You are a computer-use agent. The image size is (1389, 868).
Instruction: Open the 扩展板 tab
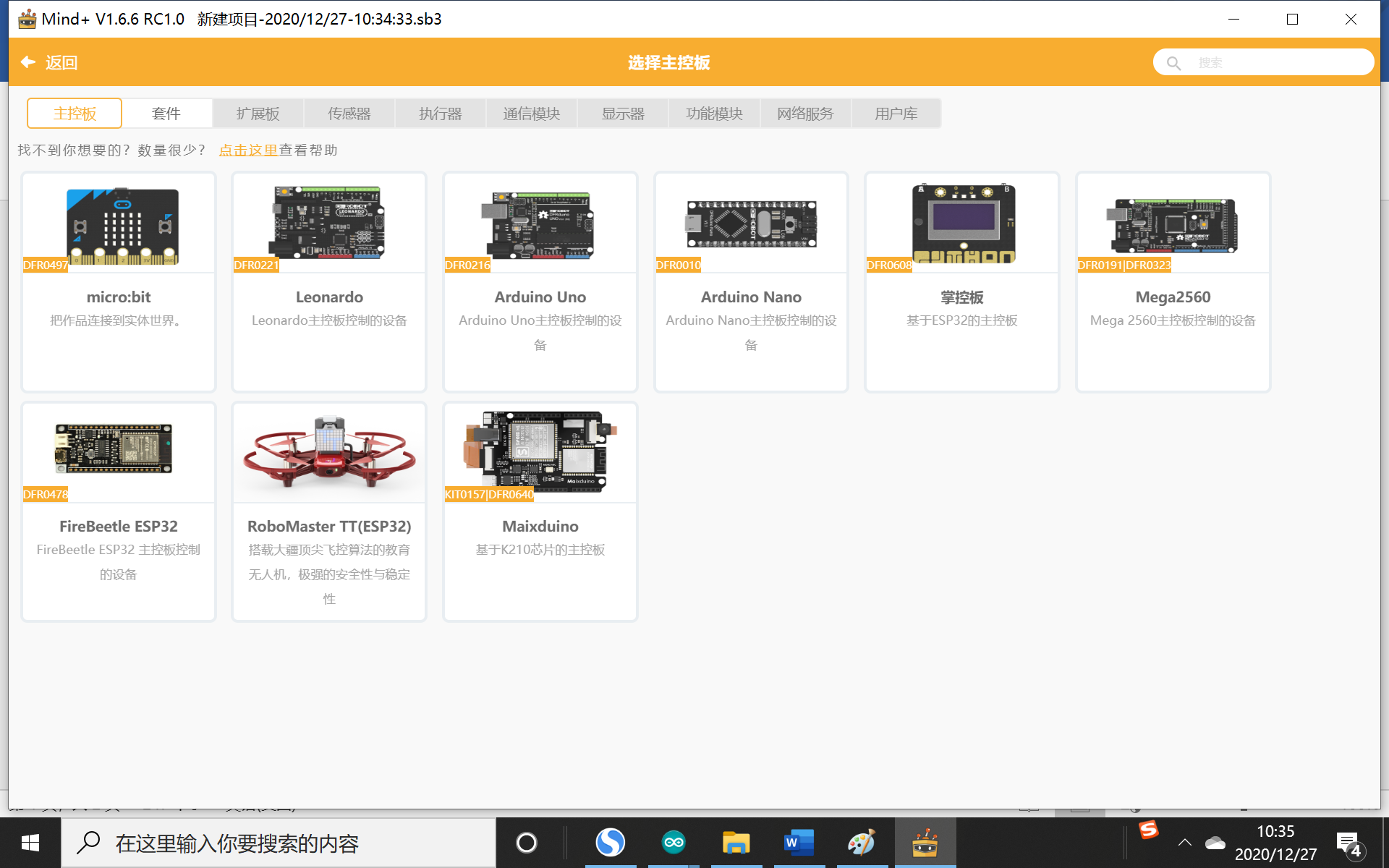click(258, 114)
